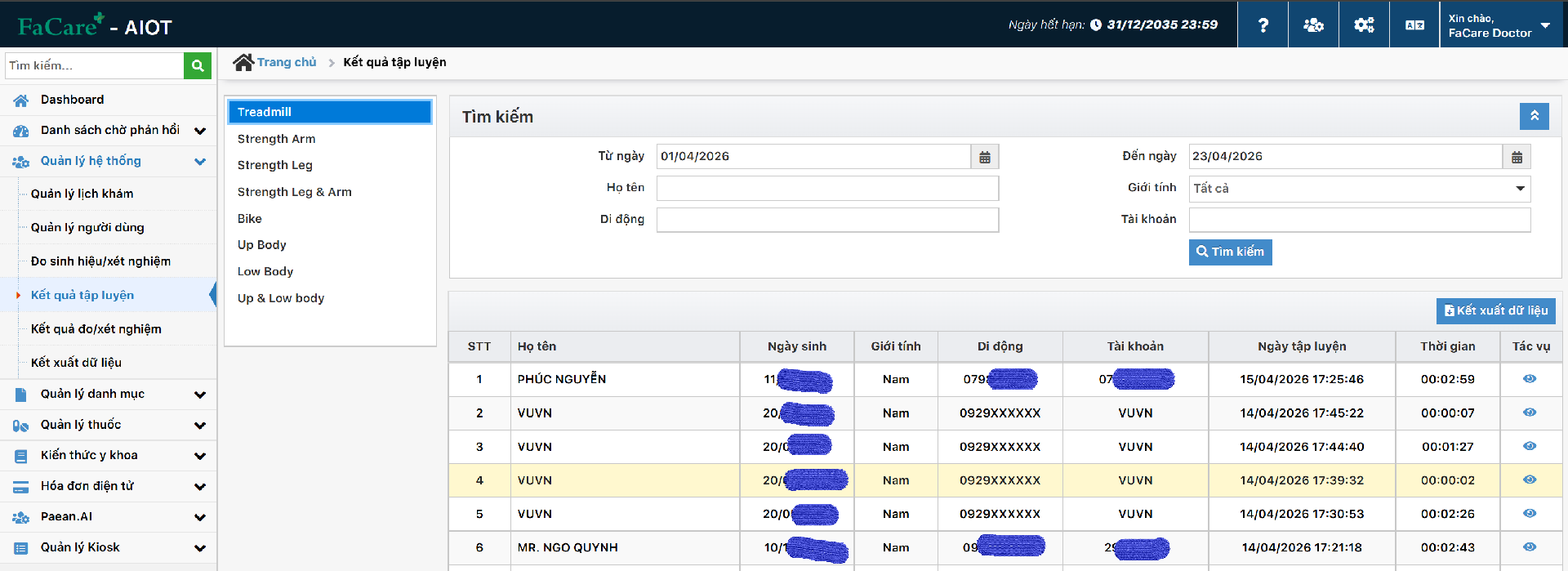Select Strength Arm exercise type

(276, 139)
